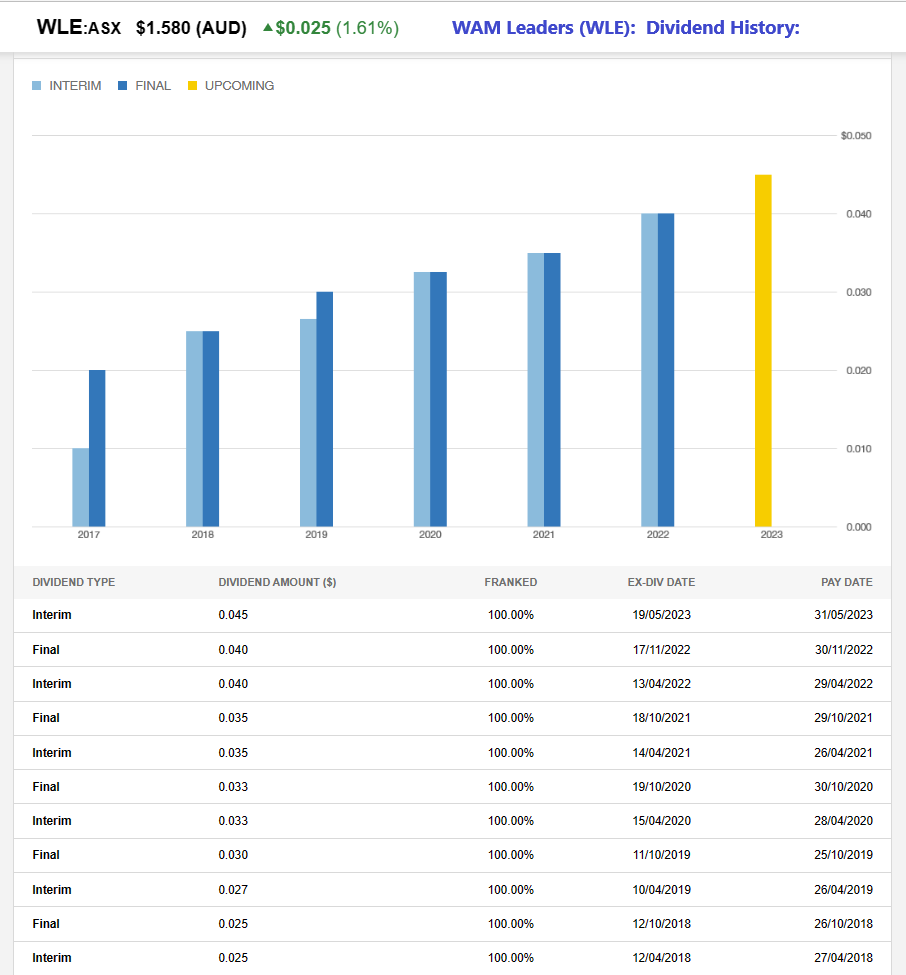This screenshot has height=975, width=906.
Task: Click the 2021 final dividend bar
Action: tap(552, 390)
